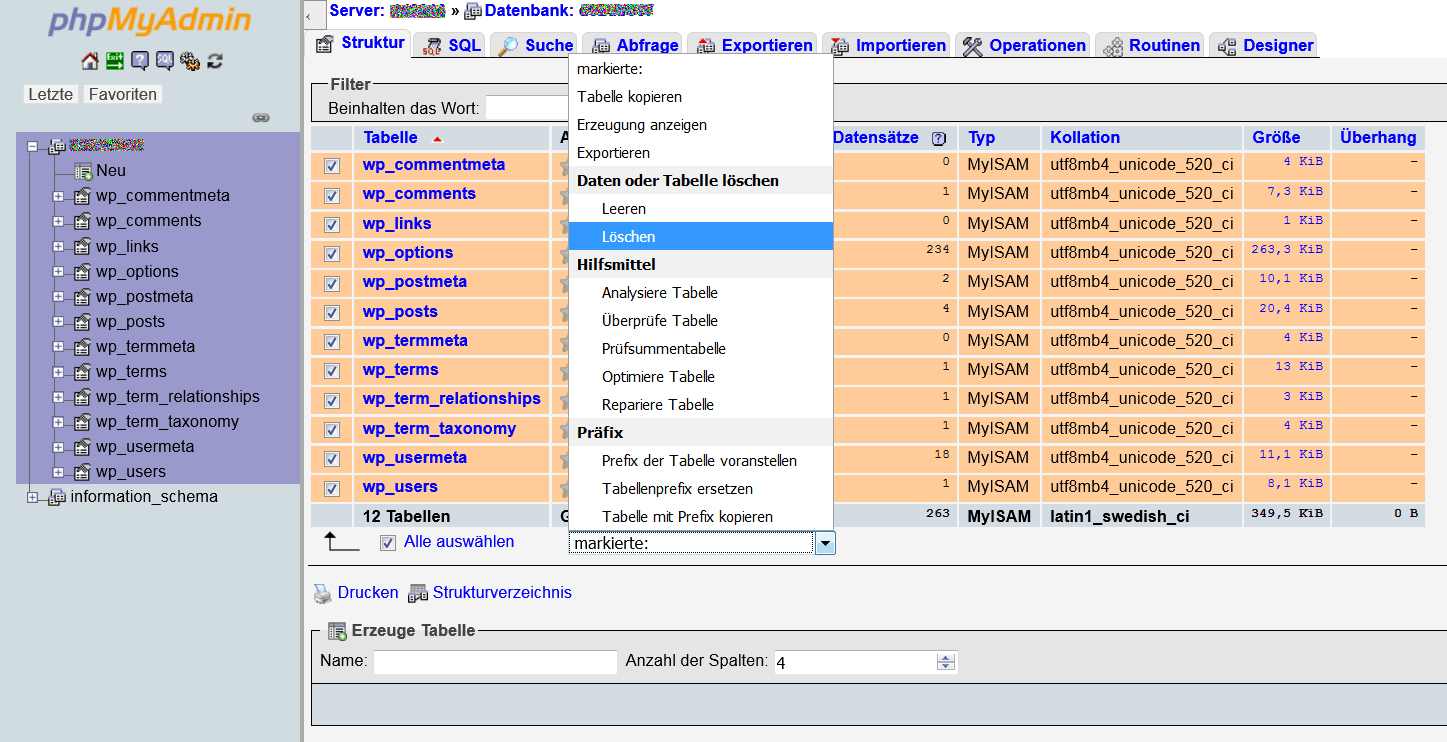The height and width of the screenshot is (742, 1447).
Task: Select Leeren from the dropdown
Action: 701,209
